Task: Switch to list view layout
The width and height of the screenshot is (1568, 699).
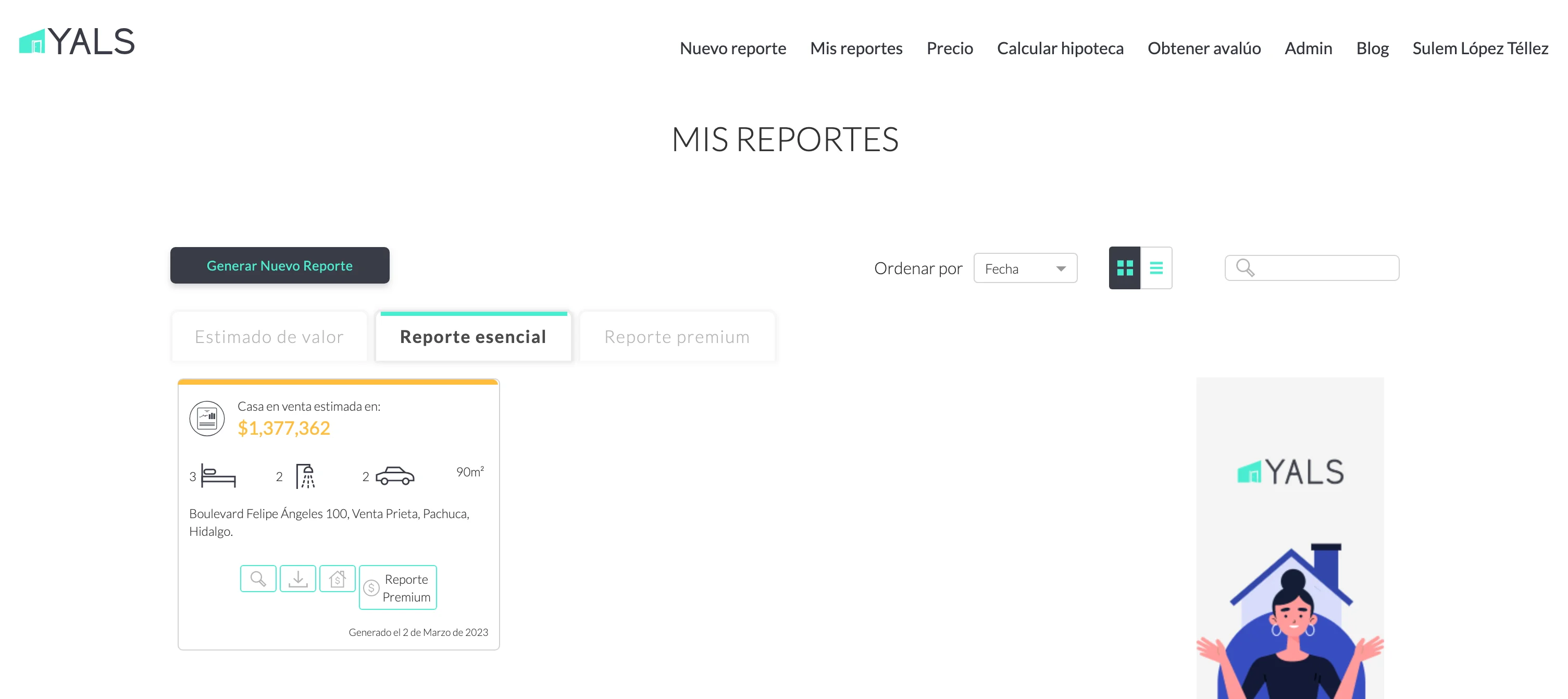Action: (1156, 268)
